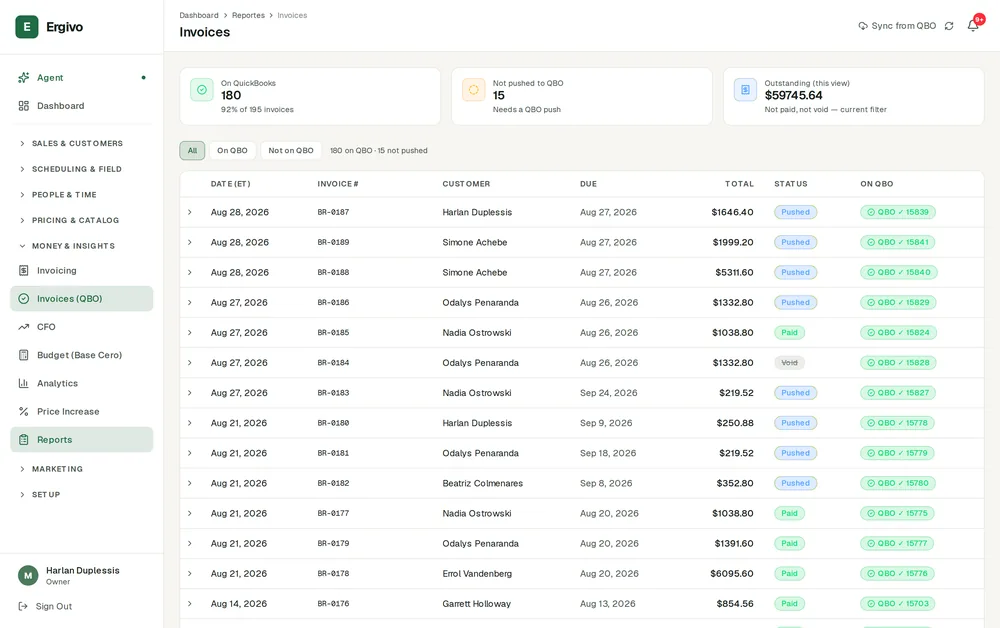
Task: Click invoice number BR-0177
Action: [333, 513]
